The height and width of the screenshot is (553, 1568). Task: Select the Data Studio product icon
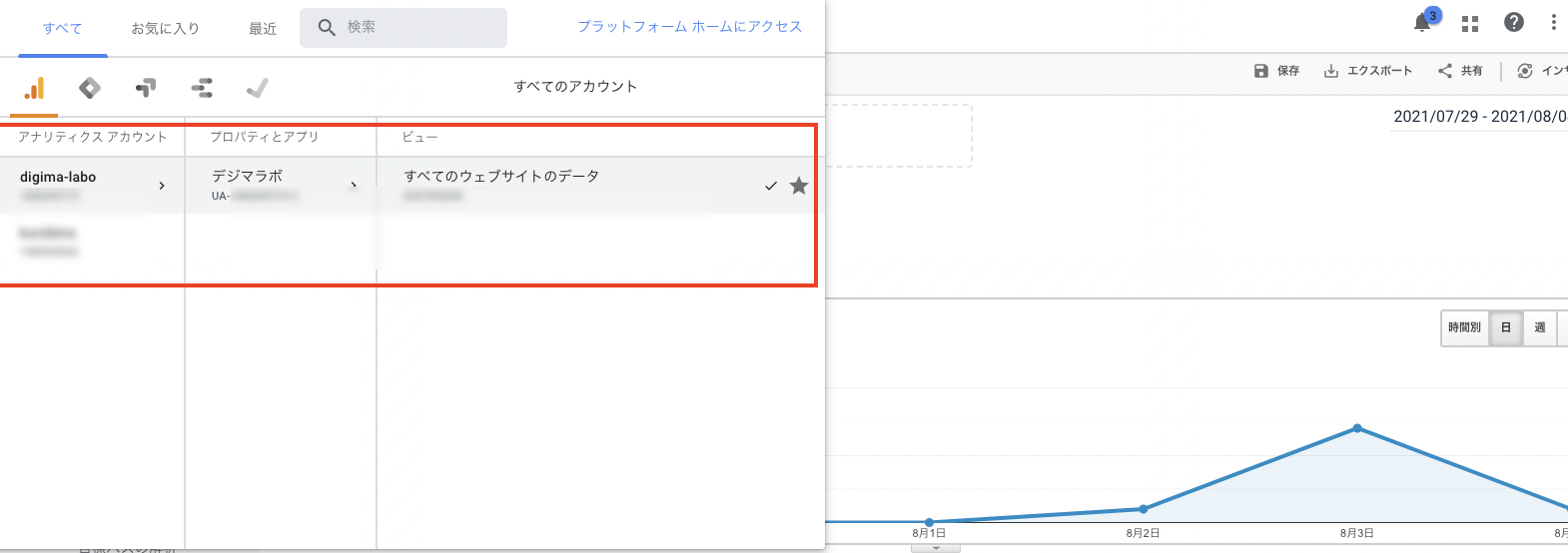tap(202, 88)
